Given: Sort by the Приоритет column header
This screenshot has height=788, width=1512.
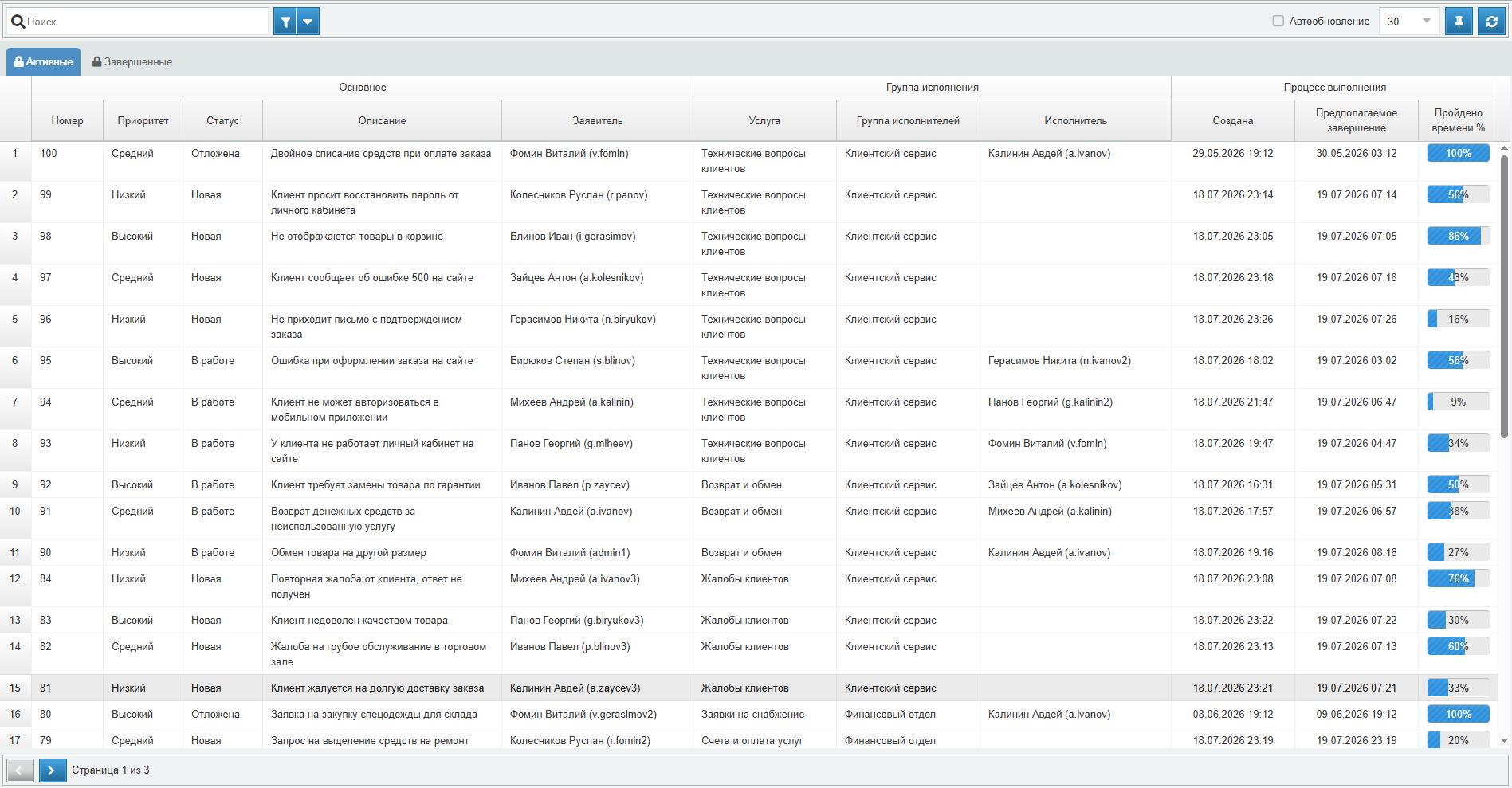Looking at the screenshot, I should pos(143,121).
